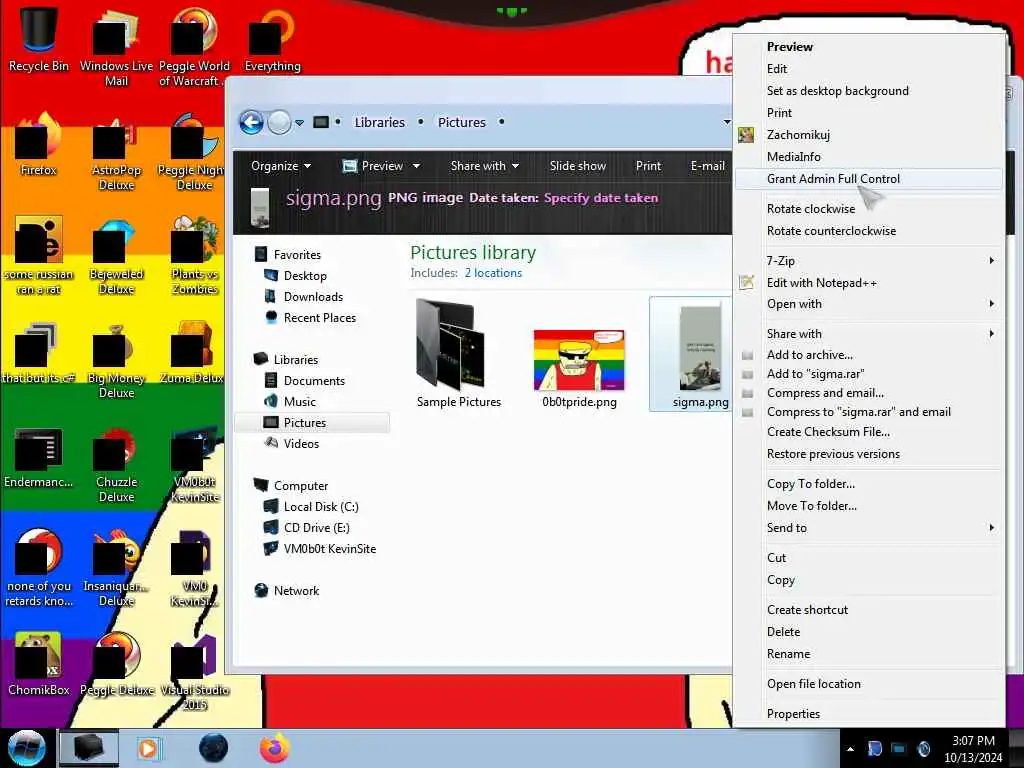This screenshot has width=1024, height=768.
Task: Launch Insaniquarium Deluxe desktop icon
Action: (x=116, y=568)
